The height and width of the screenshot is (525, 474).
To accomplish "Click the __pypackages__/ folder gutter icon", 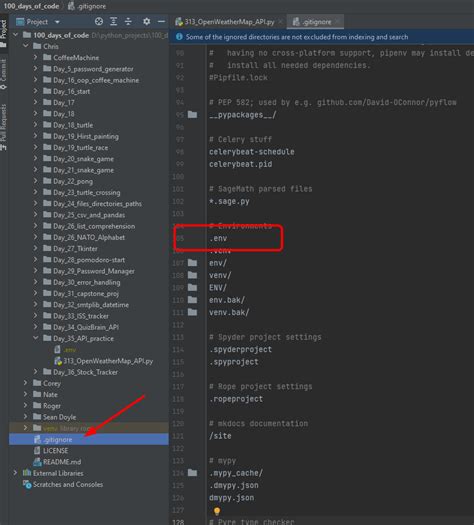I will click(192, 115).
